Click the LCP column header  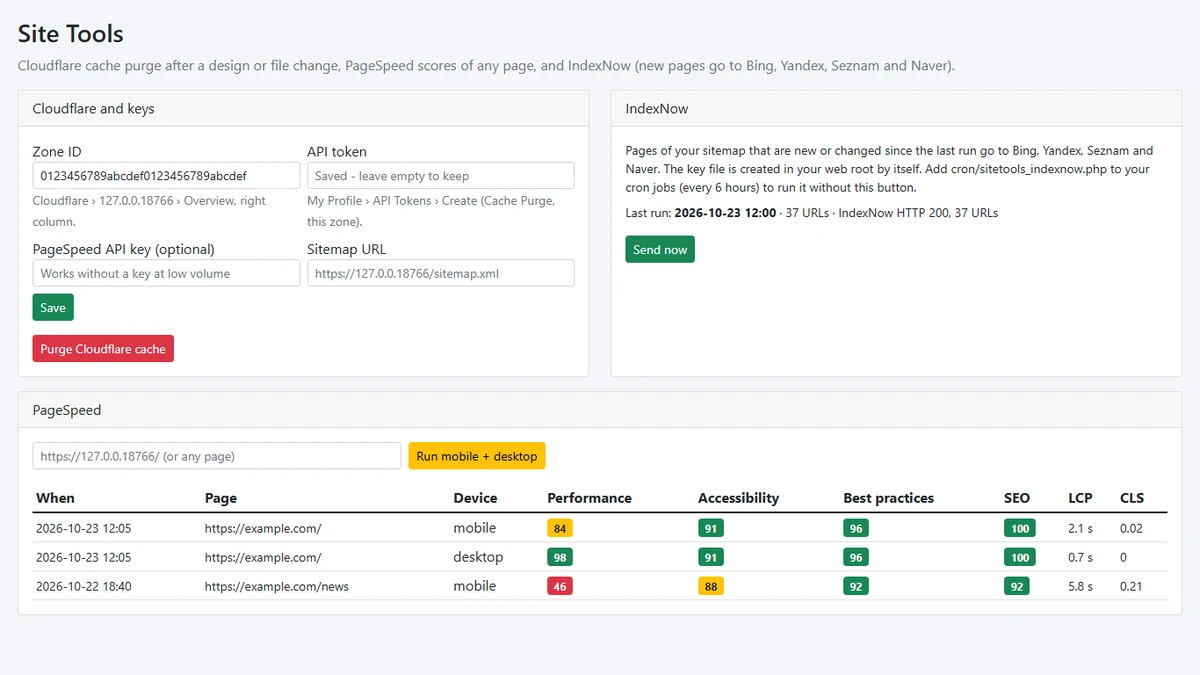1080,498
